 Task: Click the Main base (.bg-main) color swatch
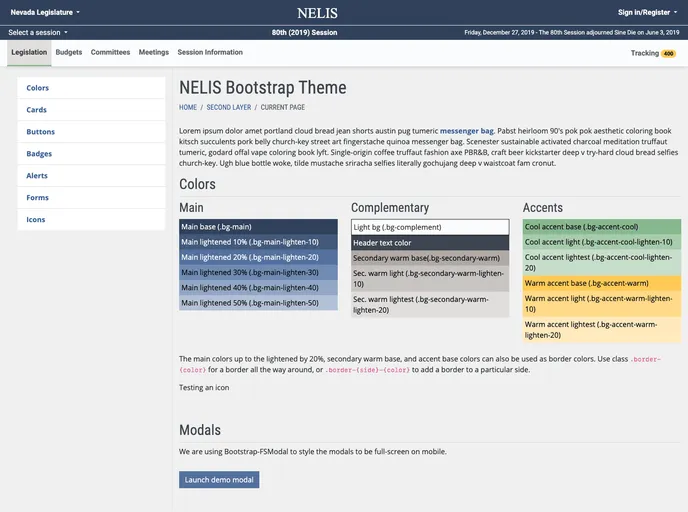(x=244, y=227)
